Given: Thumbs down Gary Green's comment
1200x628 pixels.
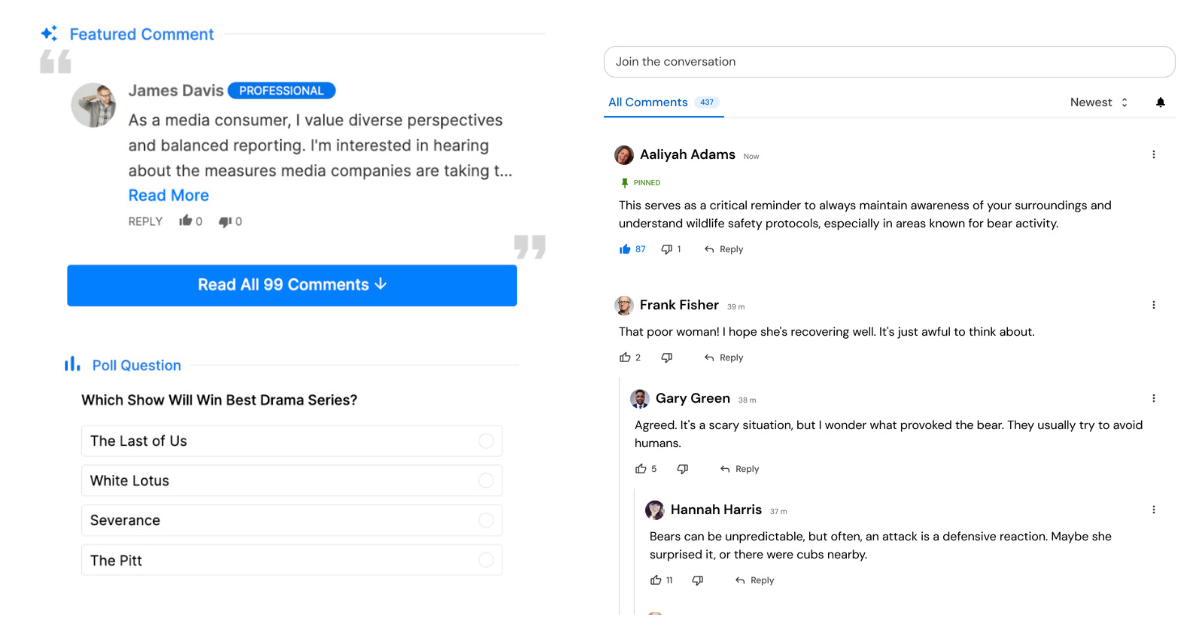Looking at the screenshot, I should click(x=683, y=469).
